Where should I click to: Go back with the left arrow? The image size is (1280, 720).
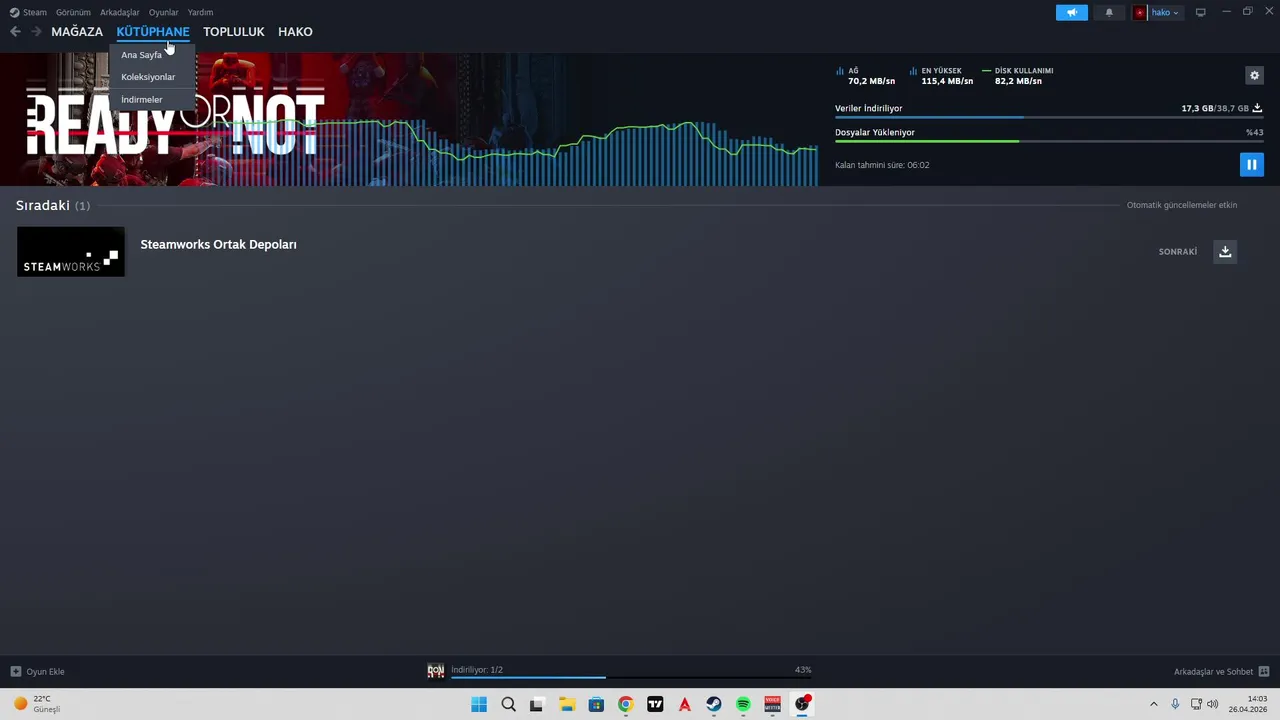[x=15, y=32]
